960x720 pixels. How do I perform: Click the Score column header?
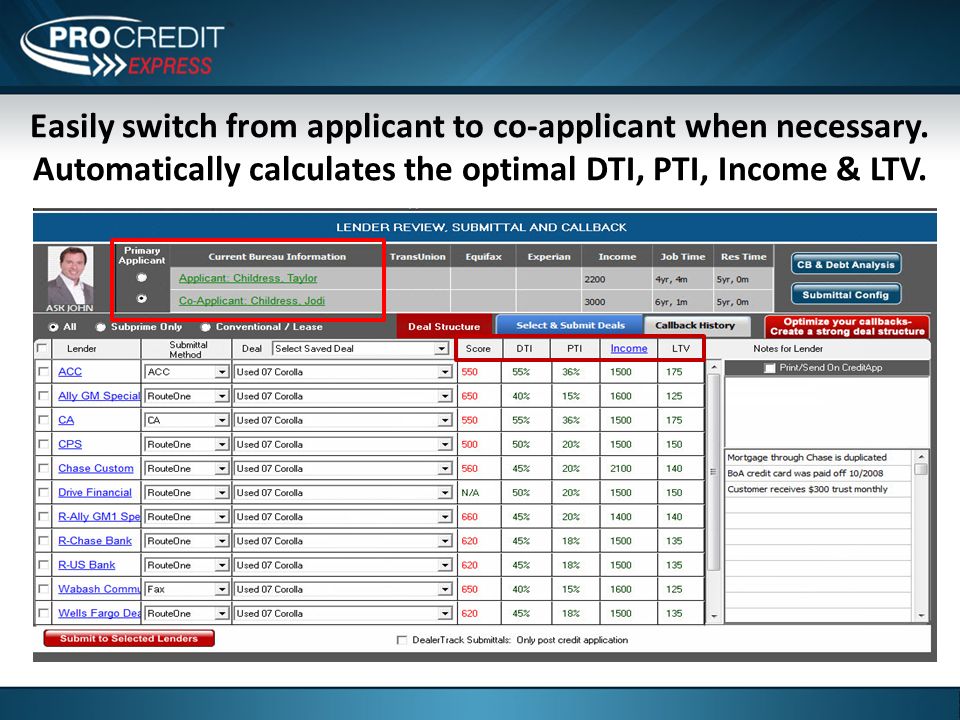click(x=478, y=348)
